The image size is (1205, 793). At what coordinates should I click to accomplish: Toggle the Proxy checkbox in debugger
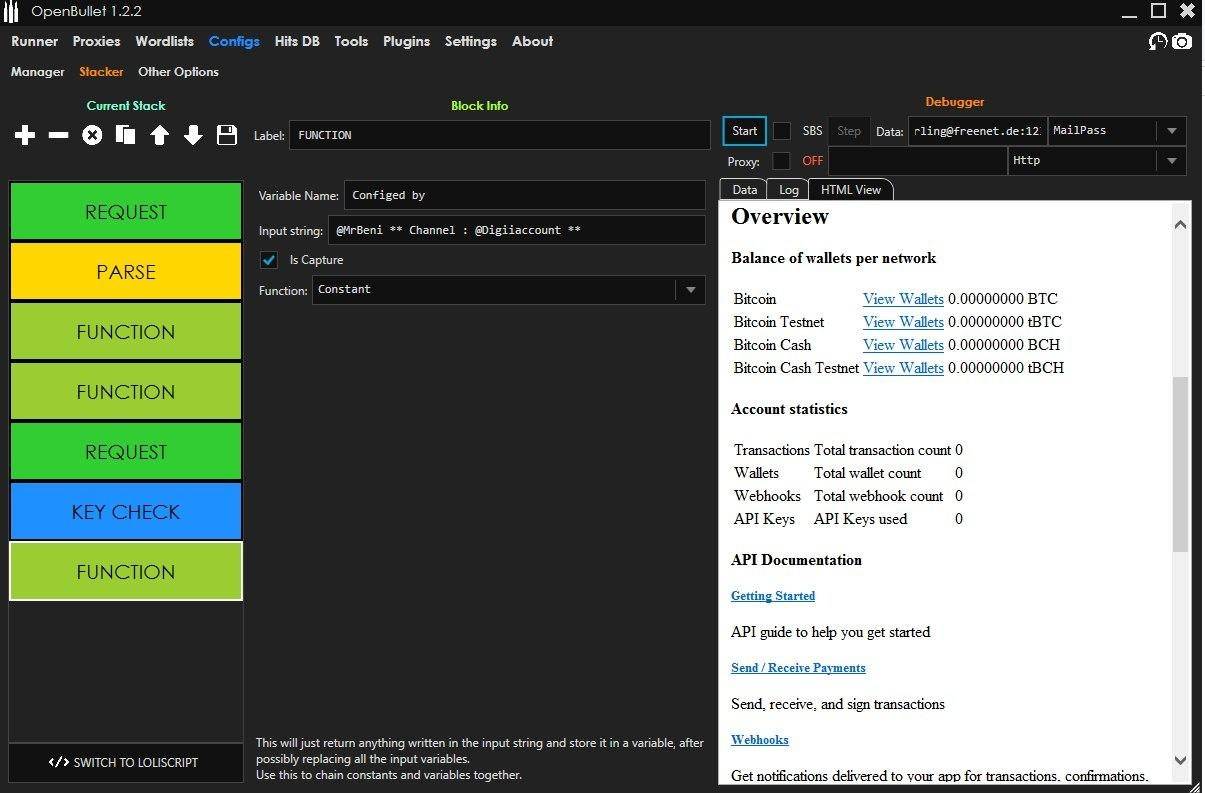tap(782, 161)
